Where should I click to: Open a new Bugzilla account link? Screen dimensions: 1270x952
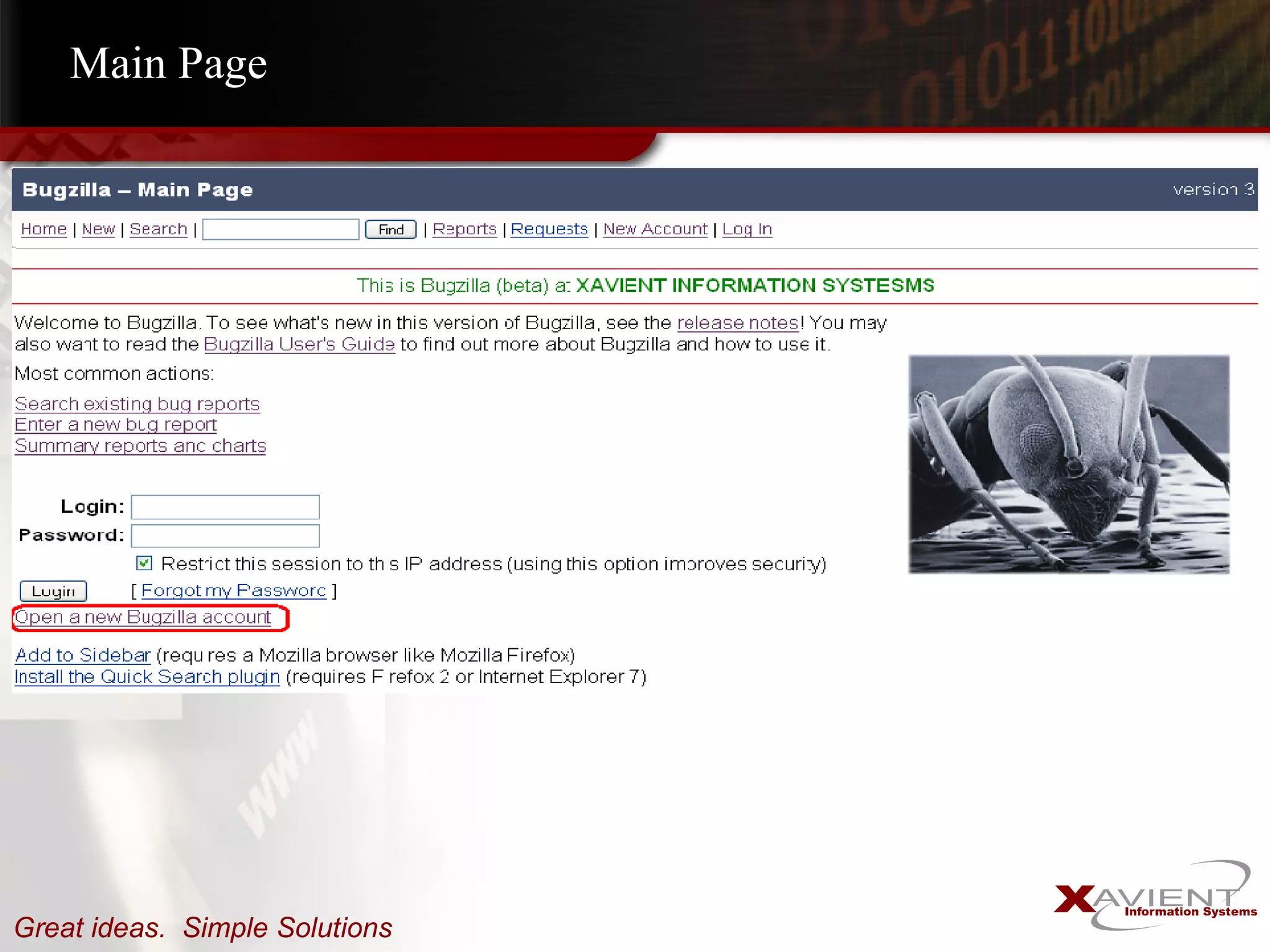coord(143,617)
